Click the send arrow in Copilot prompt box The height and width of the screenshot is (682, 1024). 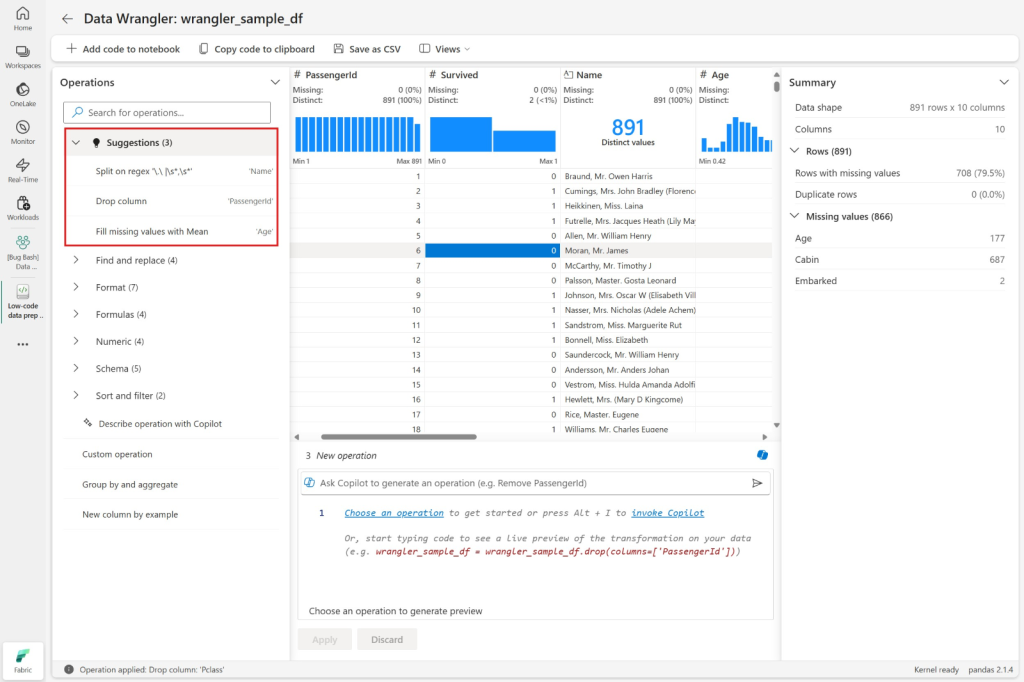(757, 483)
